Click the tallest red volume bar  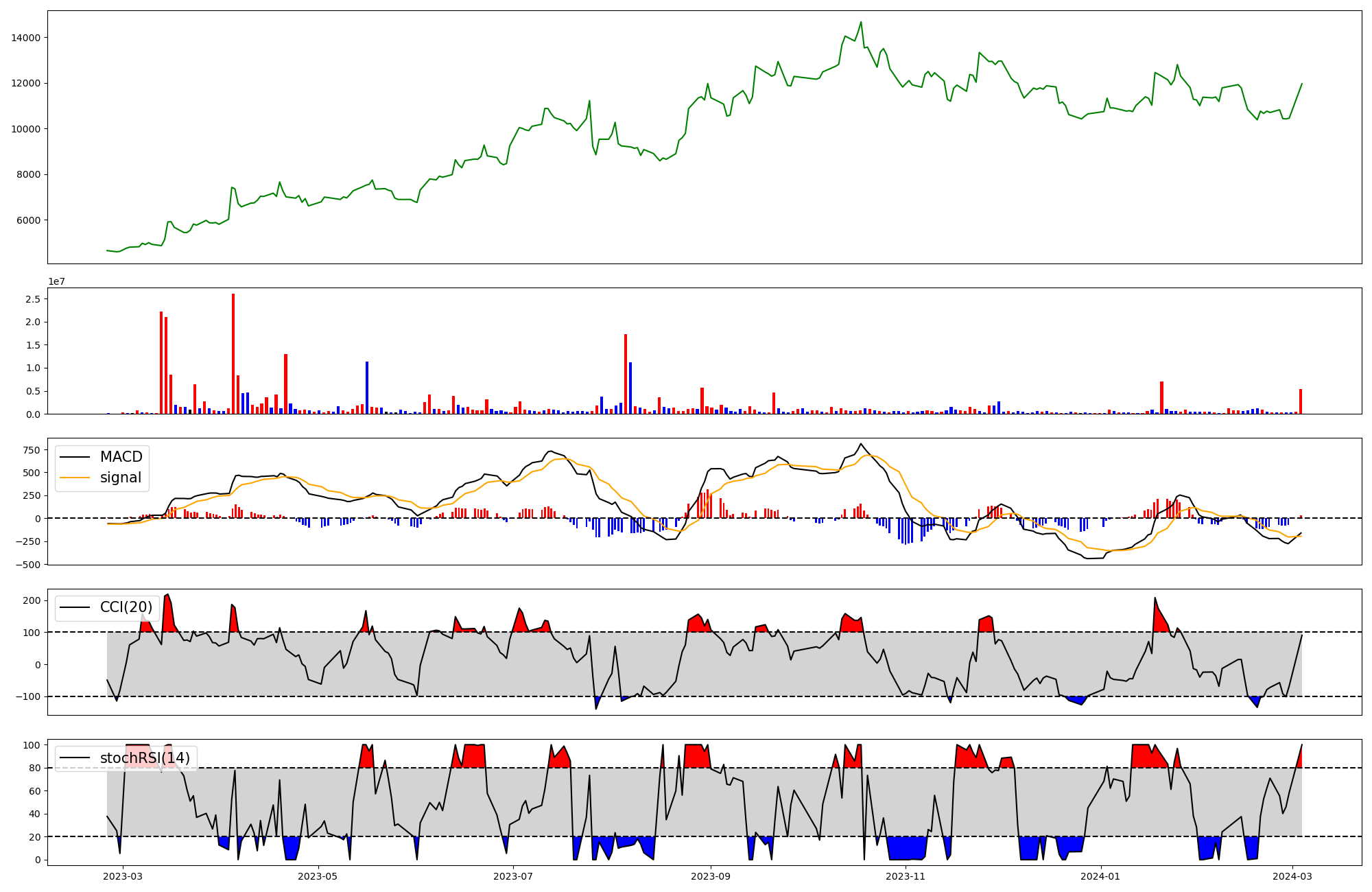pos(233,353)
